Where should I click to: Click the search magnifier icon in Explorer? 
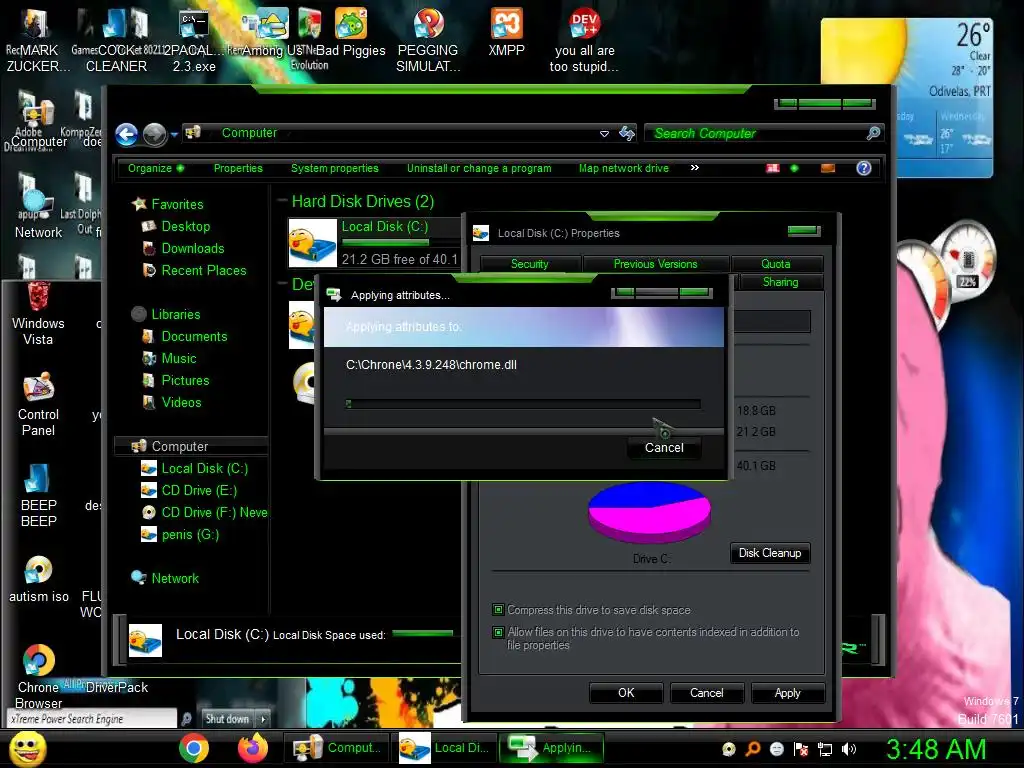[873, 133]
